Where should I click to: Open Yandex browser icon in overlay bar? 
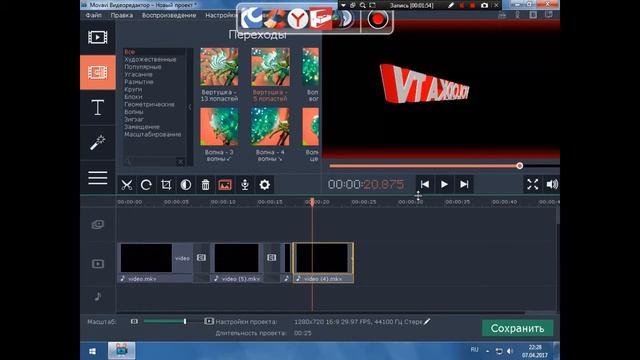298,19
